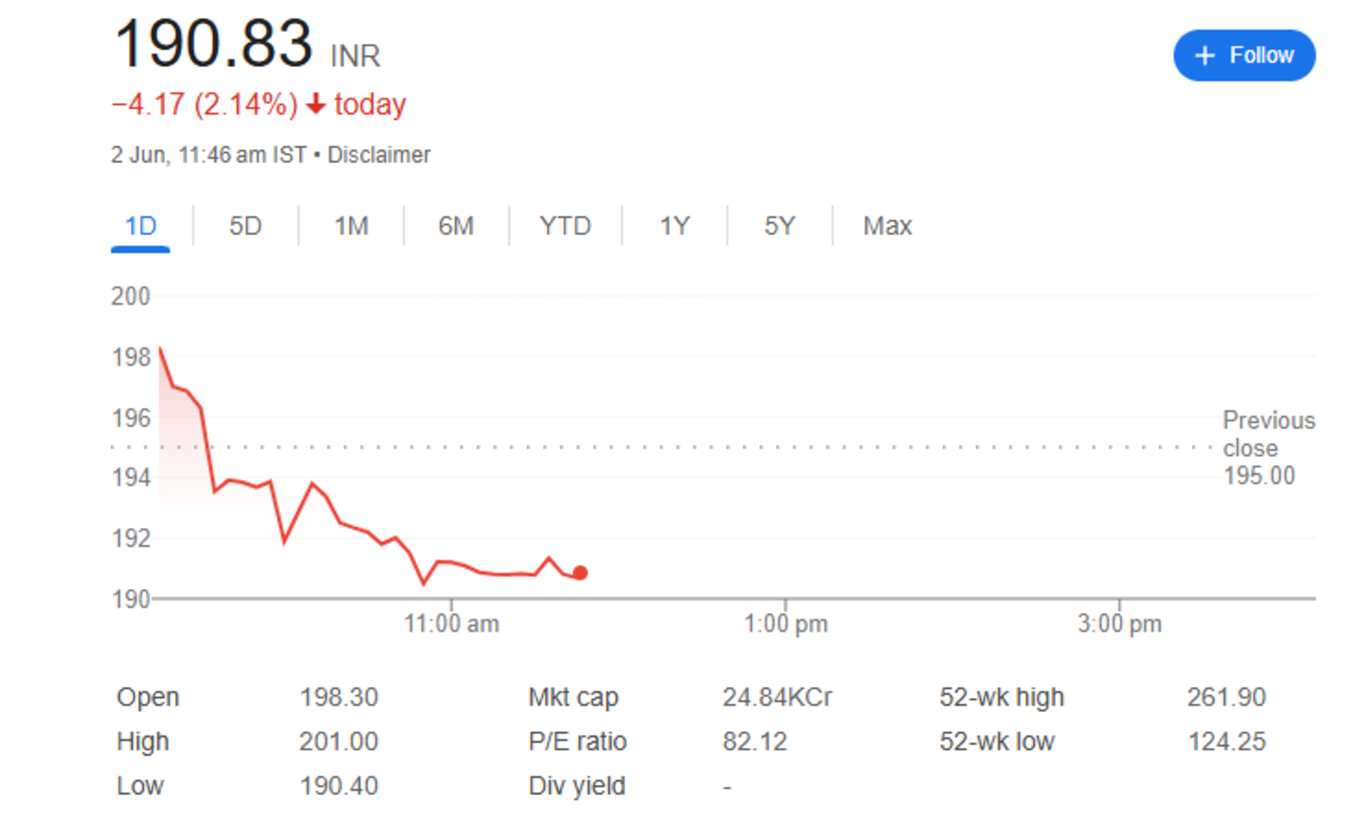1352x824 pixels.
Task: Switch to the 5D chart view
Action: click(x=243, y=226)
